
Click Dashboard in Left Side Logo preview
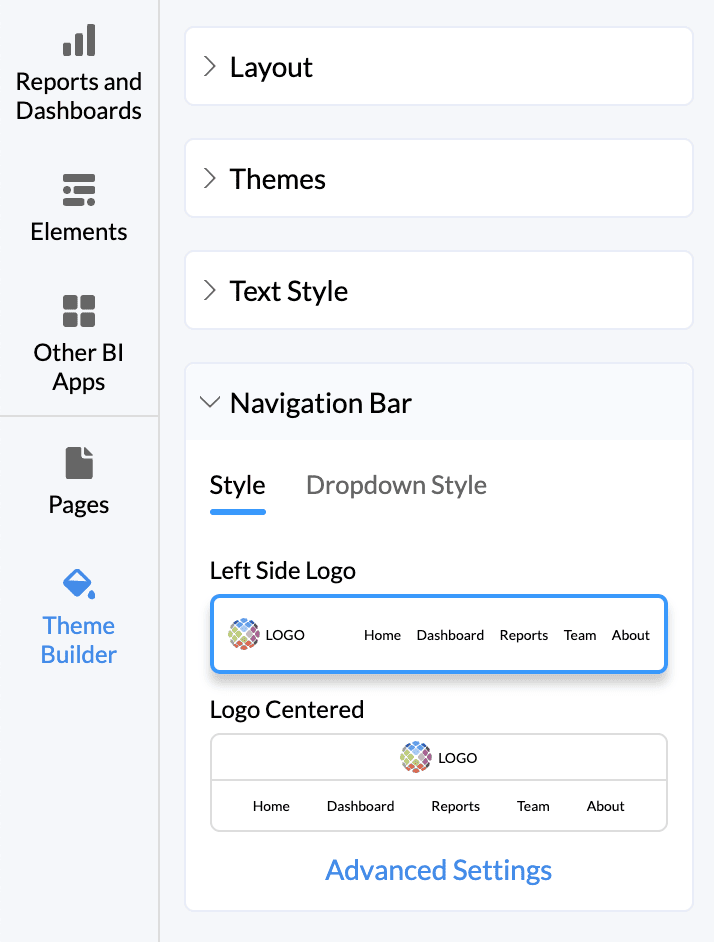pos(450,635)
